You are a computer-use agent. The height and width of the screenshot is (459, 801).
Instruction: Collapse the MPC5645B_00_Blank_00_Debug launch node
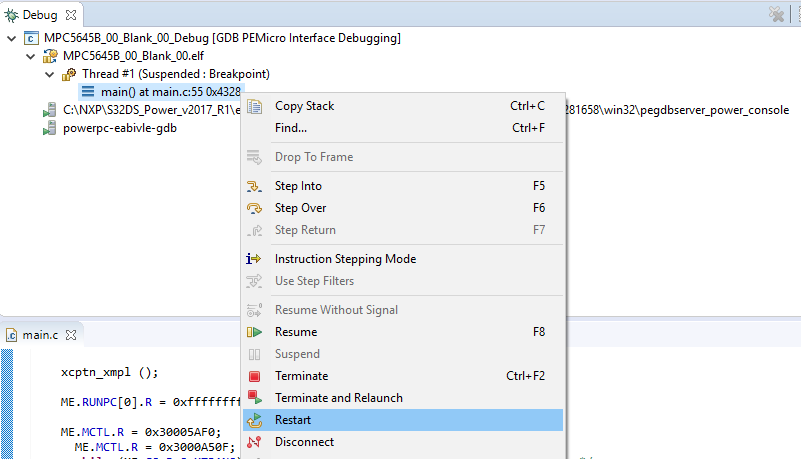[x=11, y=38]
